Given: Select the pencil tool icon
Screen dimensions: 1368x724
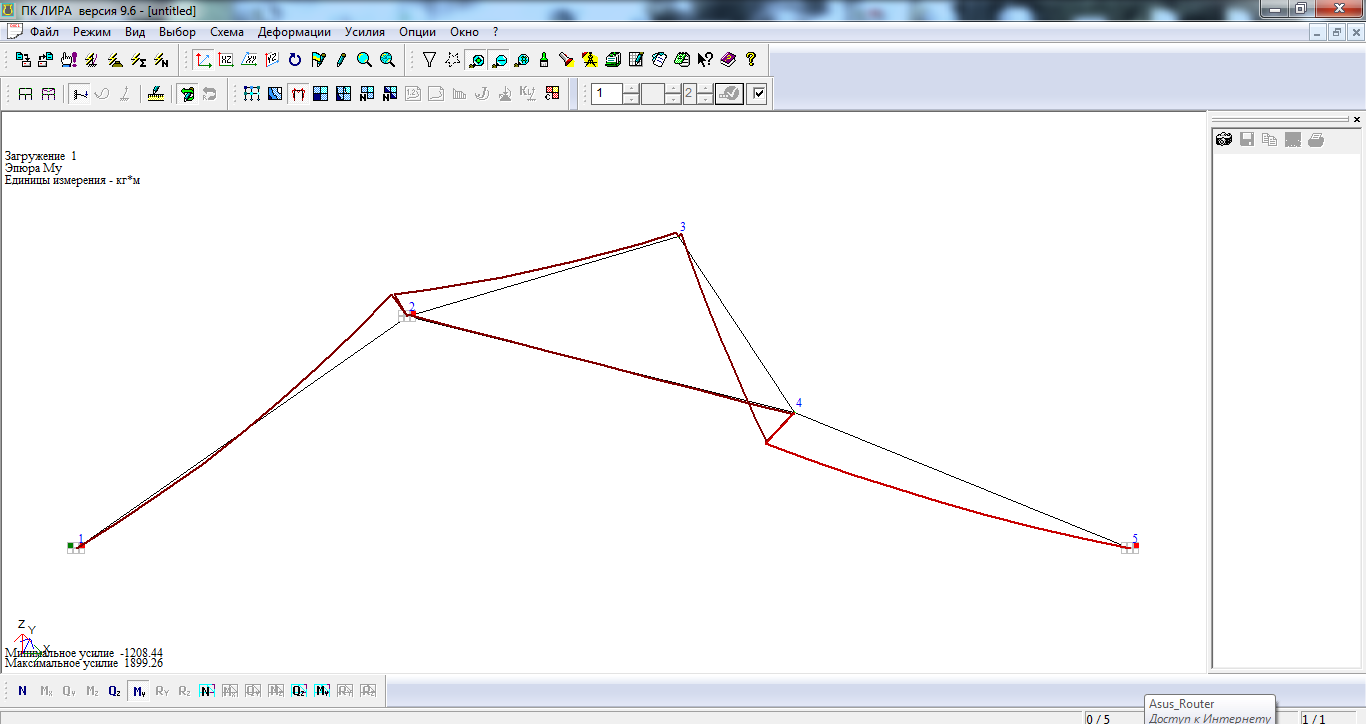Looking at the screenshot, I should click(x=341, y=60).
